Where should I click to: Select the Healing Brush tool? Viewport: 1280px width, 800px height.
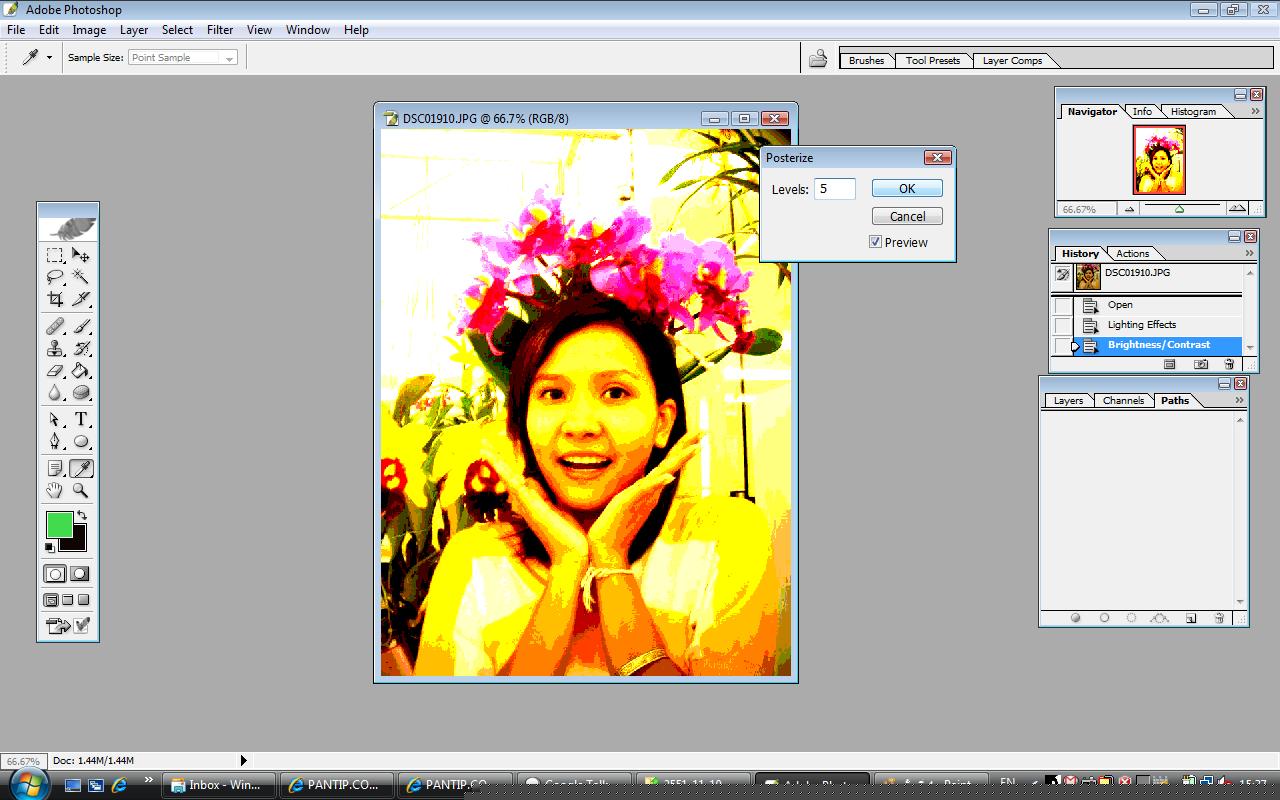pyautogui.click(x=55, y=327)
